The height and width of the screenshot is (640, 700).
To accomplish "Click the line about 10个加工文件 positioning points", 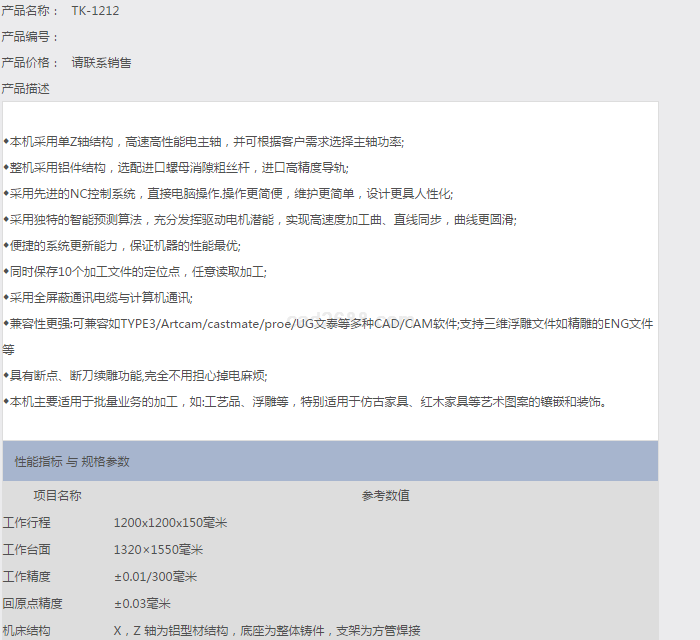I will click(135, 272).
